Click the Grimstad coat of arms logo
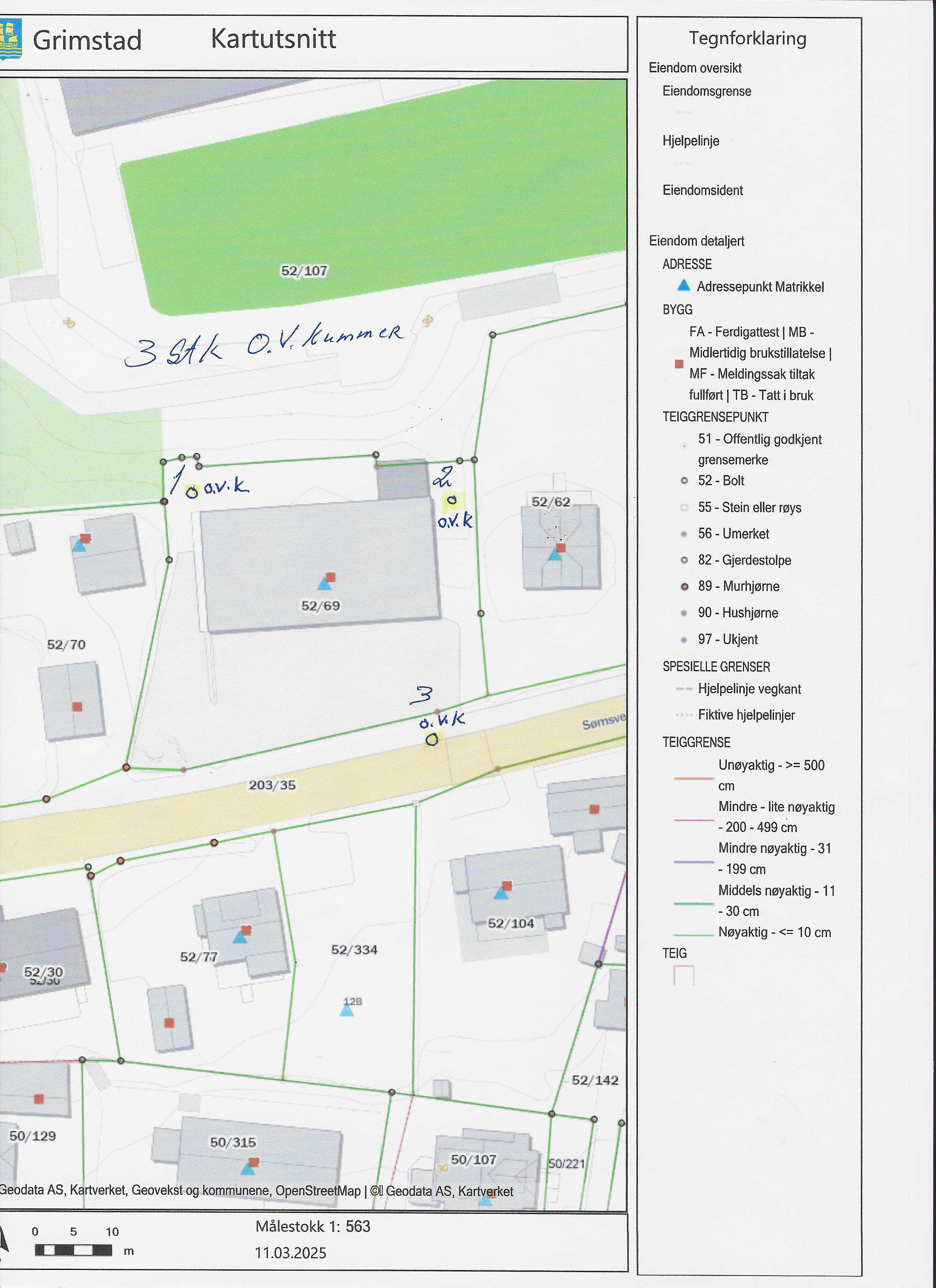The height and width of the screenshot is (1288, 936). tap(10, 39)
